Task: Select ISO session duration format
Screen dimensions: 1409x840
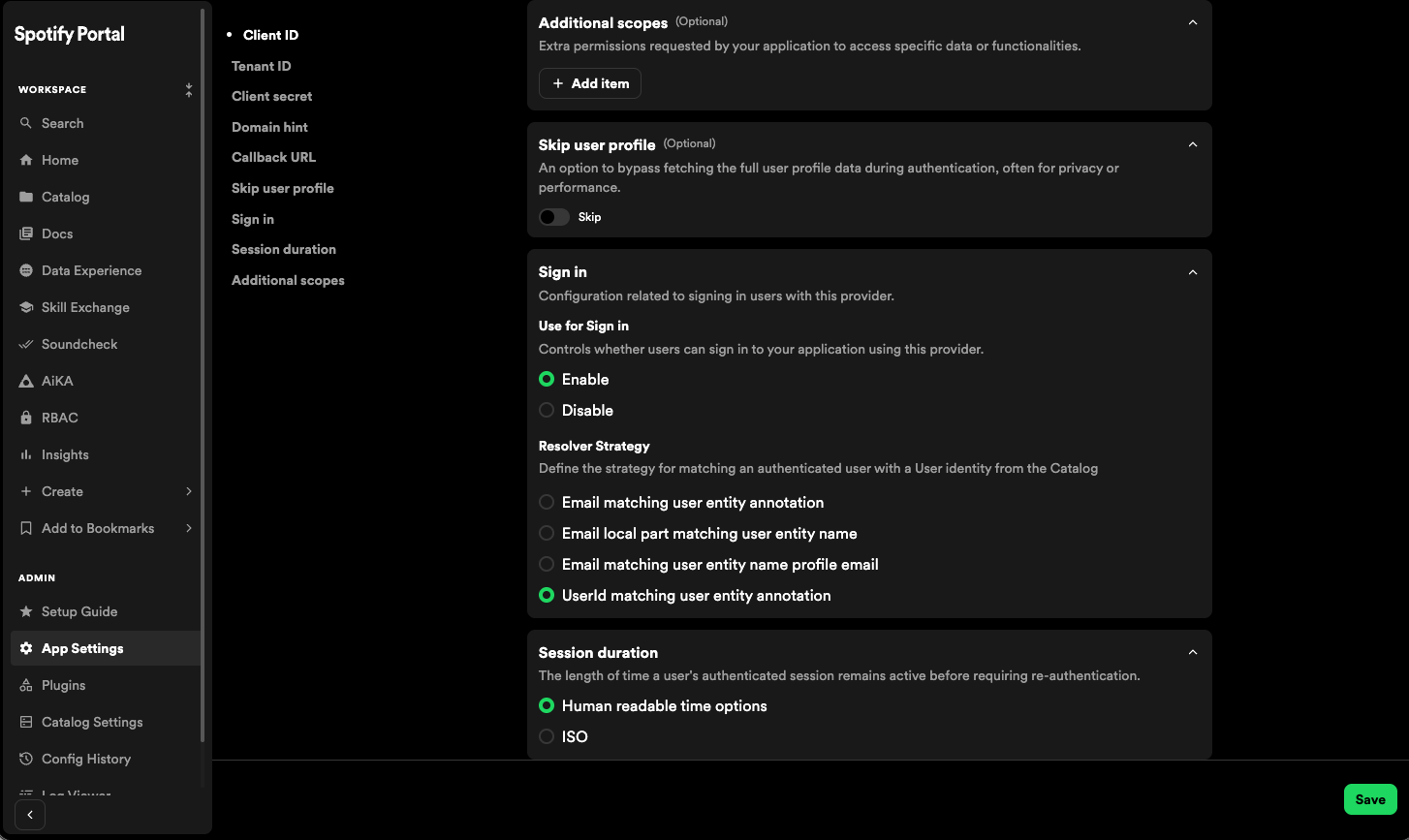Action: point(547,736)
